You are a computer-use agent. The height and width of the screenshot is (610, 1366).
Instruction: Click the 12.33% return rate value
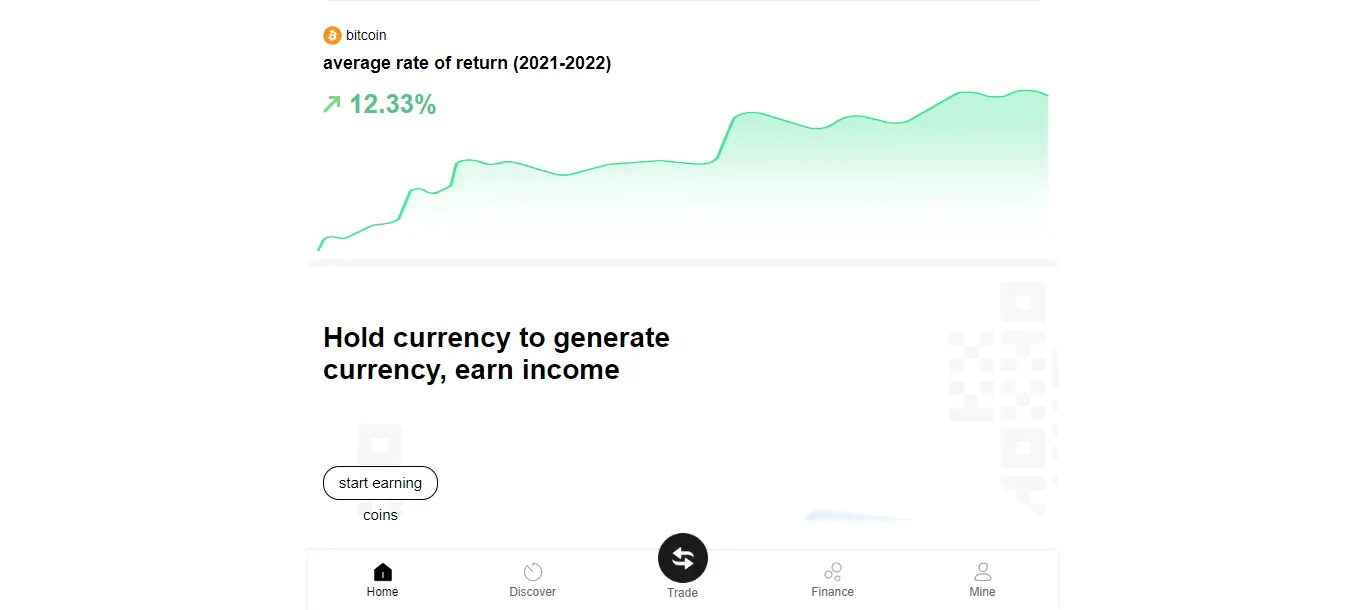(392, 104)
